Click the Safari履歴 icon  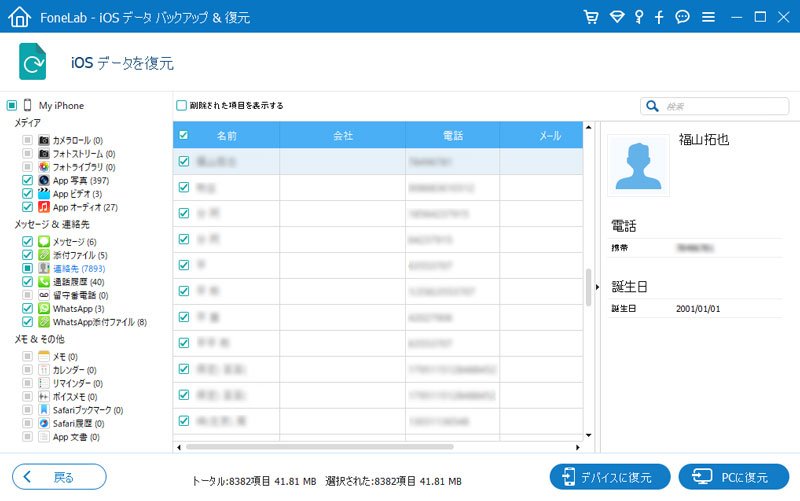44,423
